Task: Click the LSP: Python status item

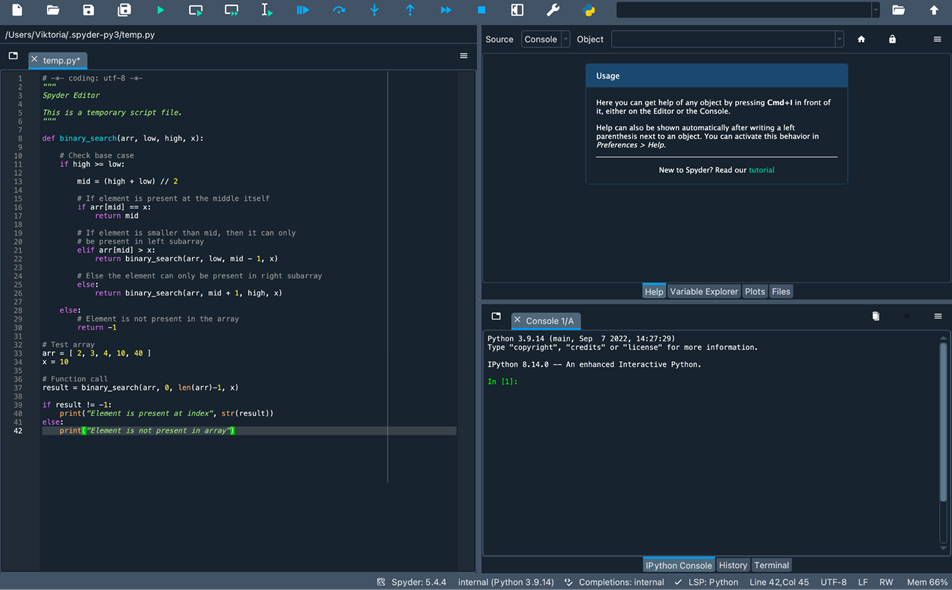Action: pyautogui.click(x=713, y=582)
